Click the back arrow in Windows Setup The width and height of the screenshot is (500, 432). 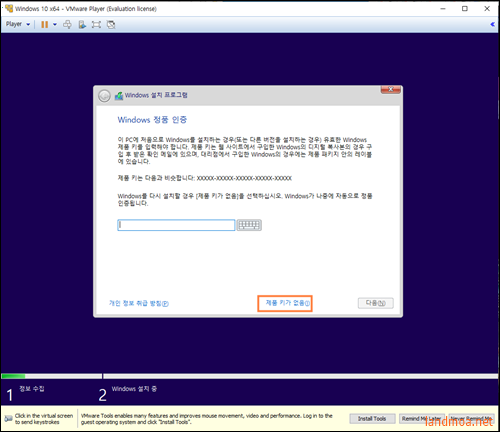point(104,96)
